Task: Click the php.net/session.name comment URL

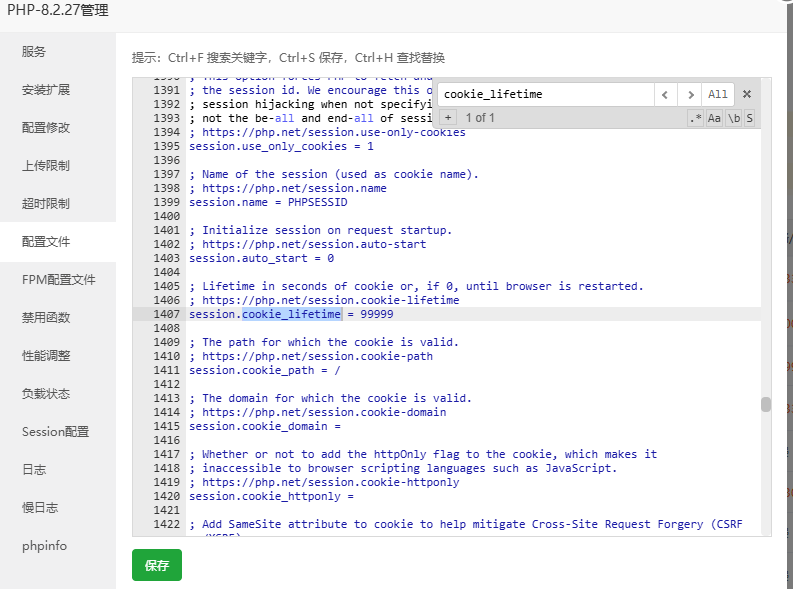Action: tap(294, 188)
